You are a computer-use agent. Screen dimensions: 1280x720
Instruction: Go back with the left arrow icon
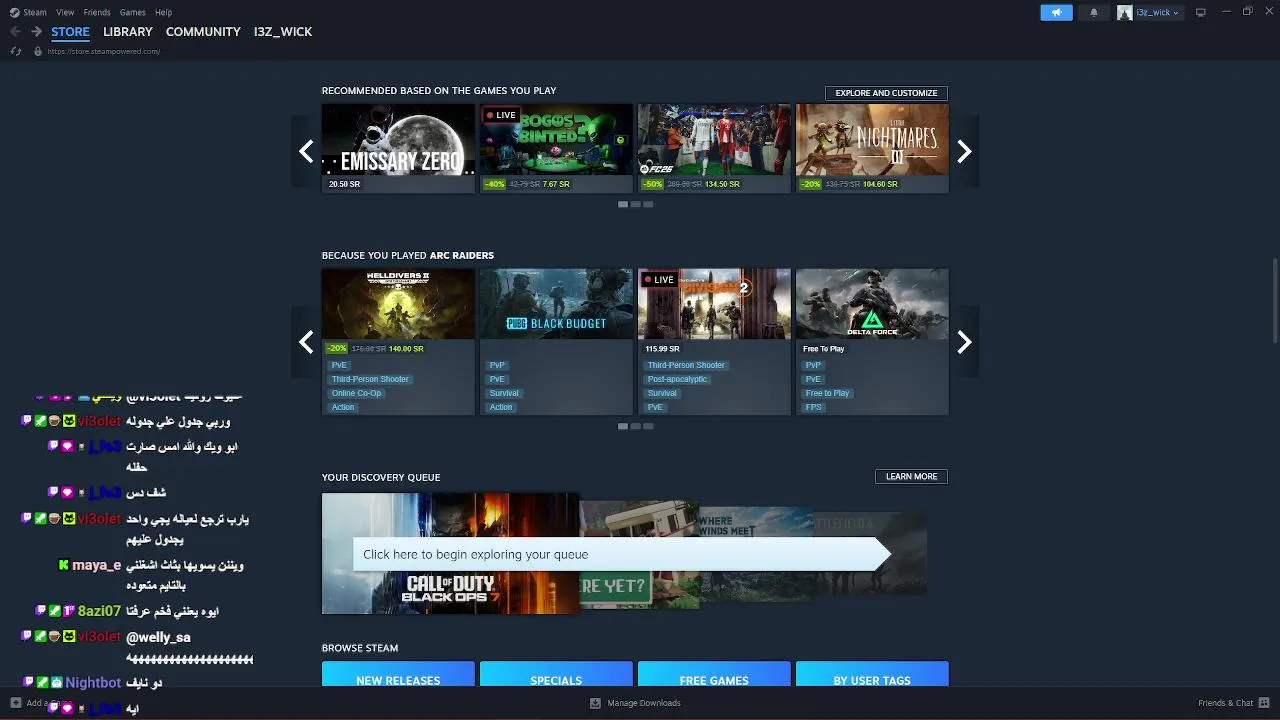15,32
